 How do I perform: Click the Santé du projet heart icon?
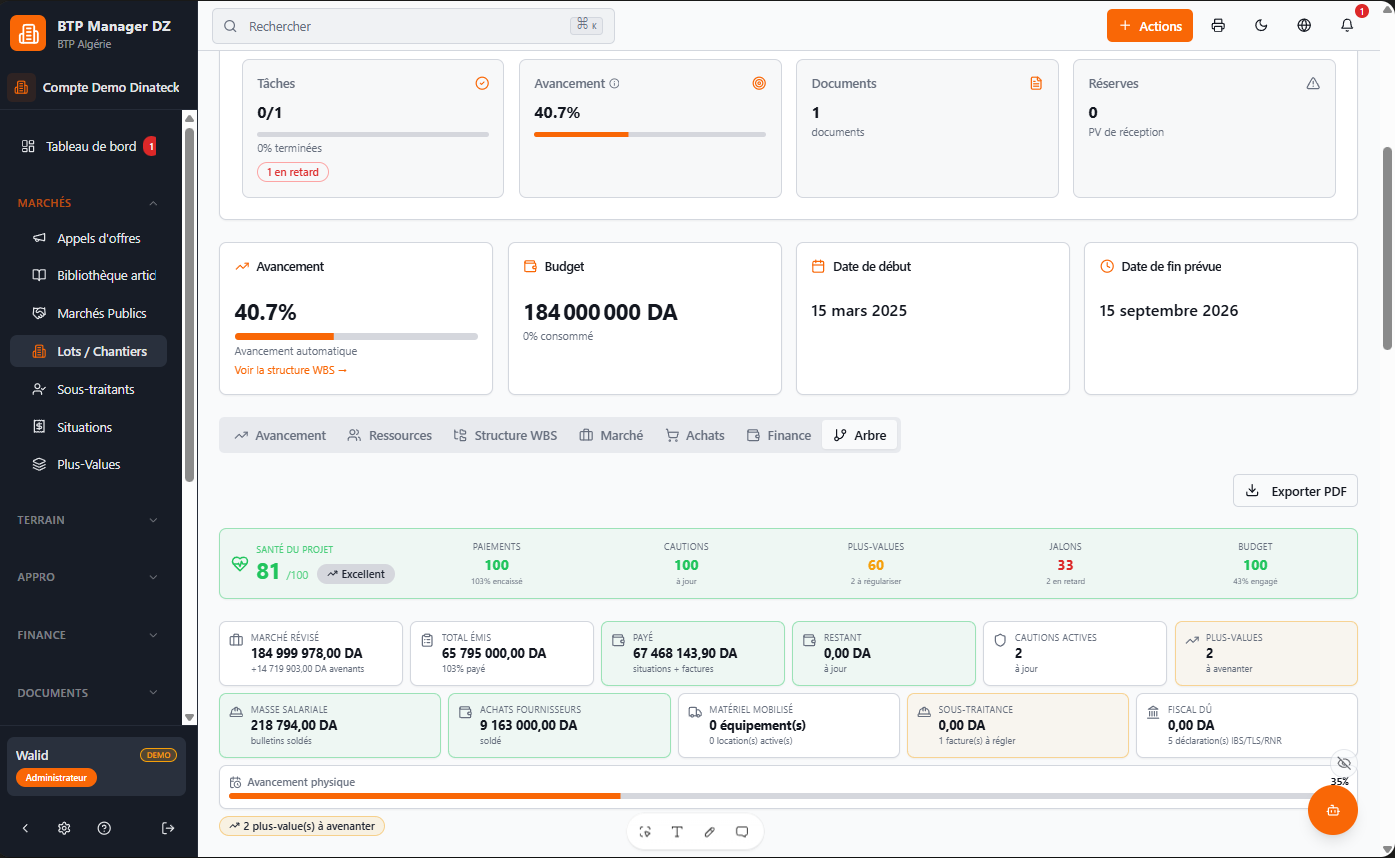[239, 563]
